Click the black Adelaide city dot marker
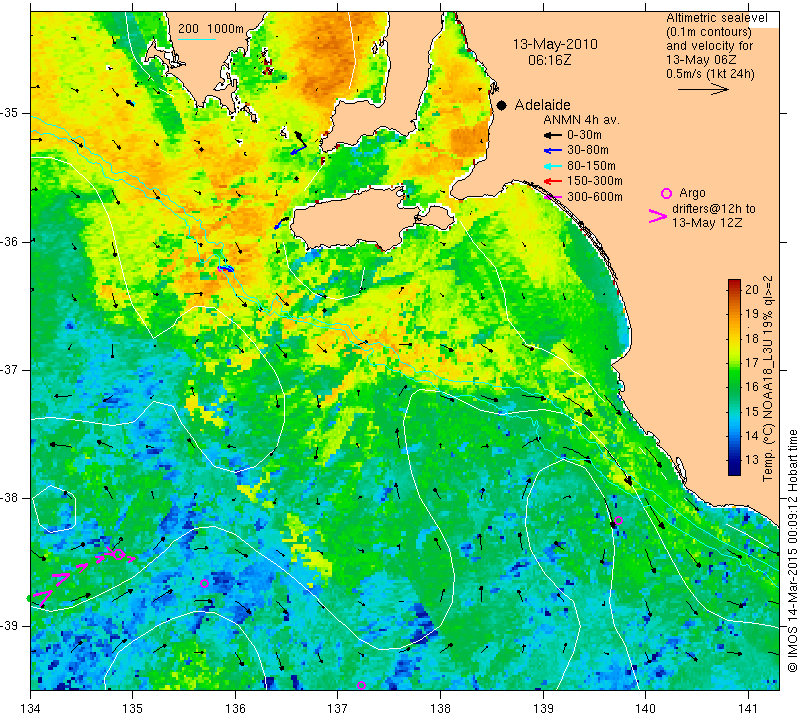Viewport: 800px width, 720px height. pos(502,106)
